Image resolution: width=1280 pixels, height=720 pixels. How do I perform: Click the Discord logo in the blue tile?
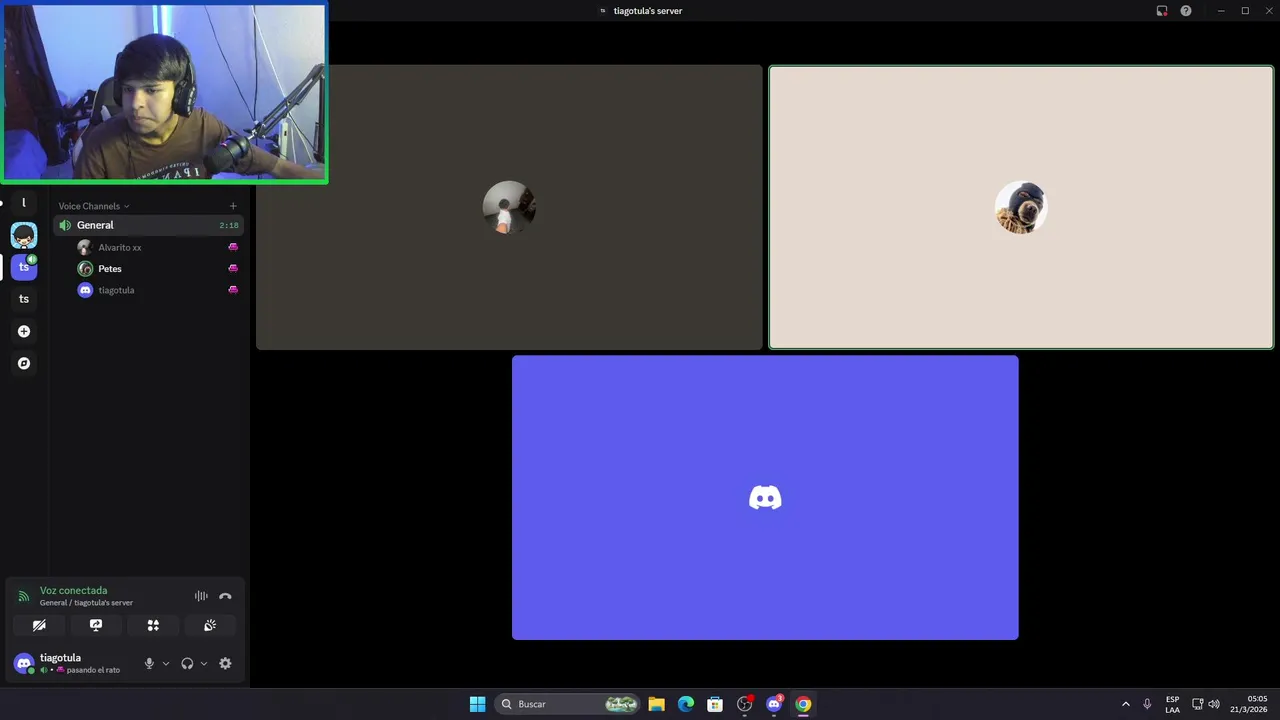point(765,498)
